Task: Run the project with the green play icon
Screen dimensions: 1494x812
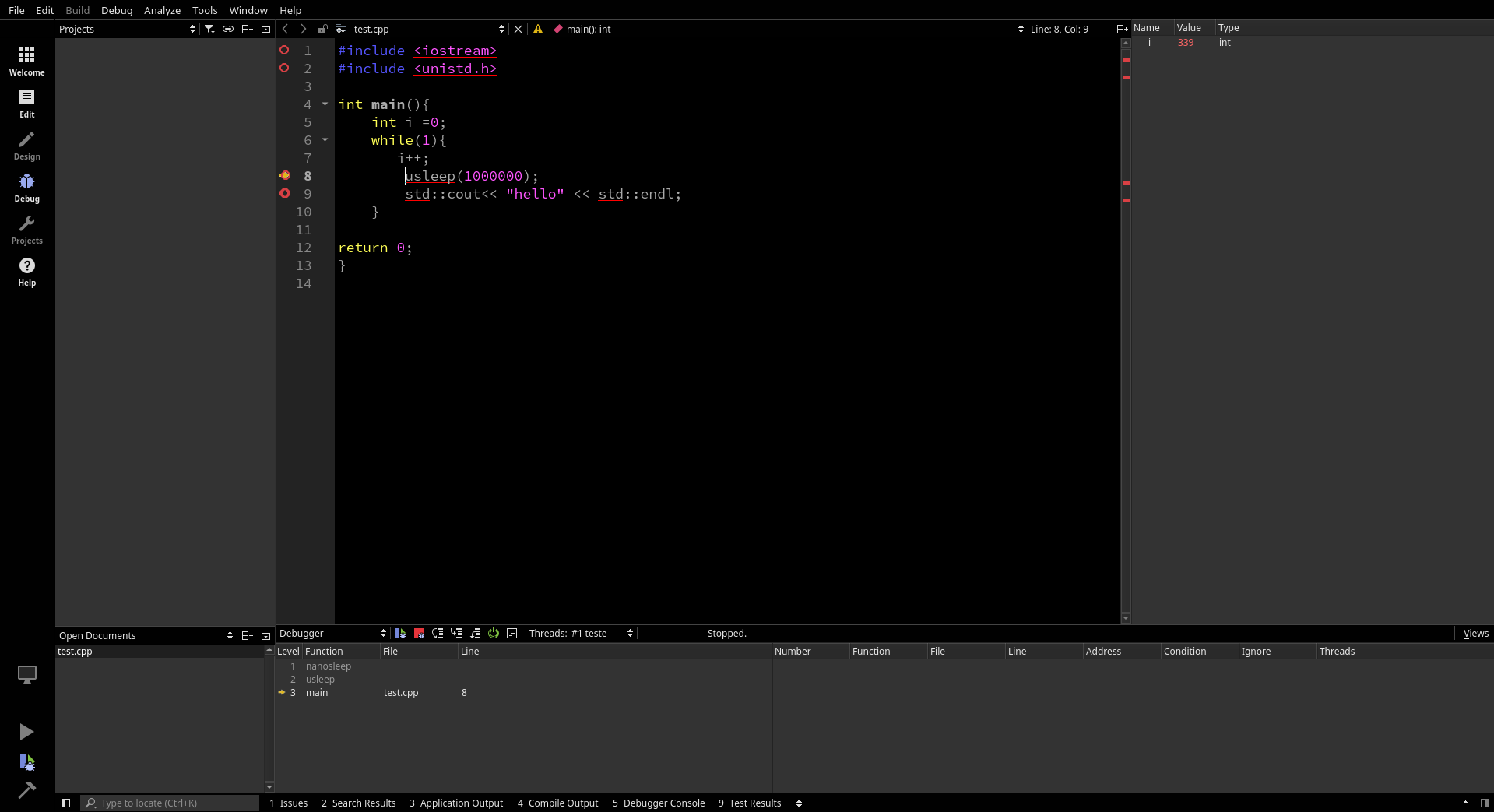Action: (x=27, y=732)
